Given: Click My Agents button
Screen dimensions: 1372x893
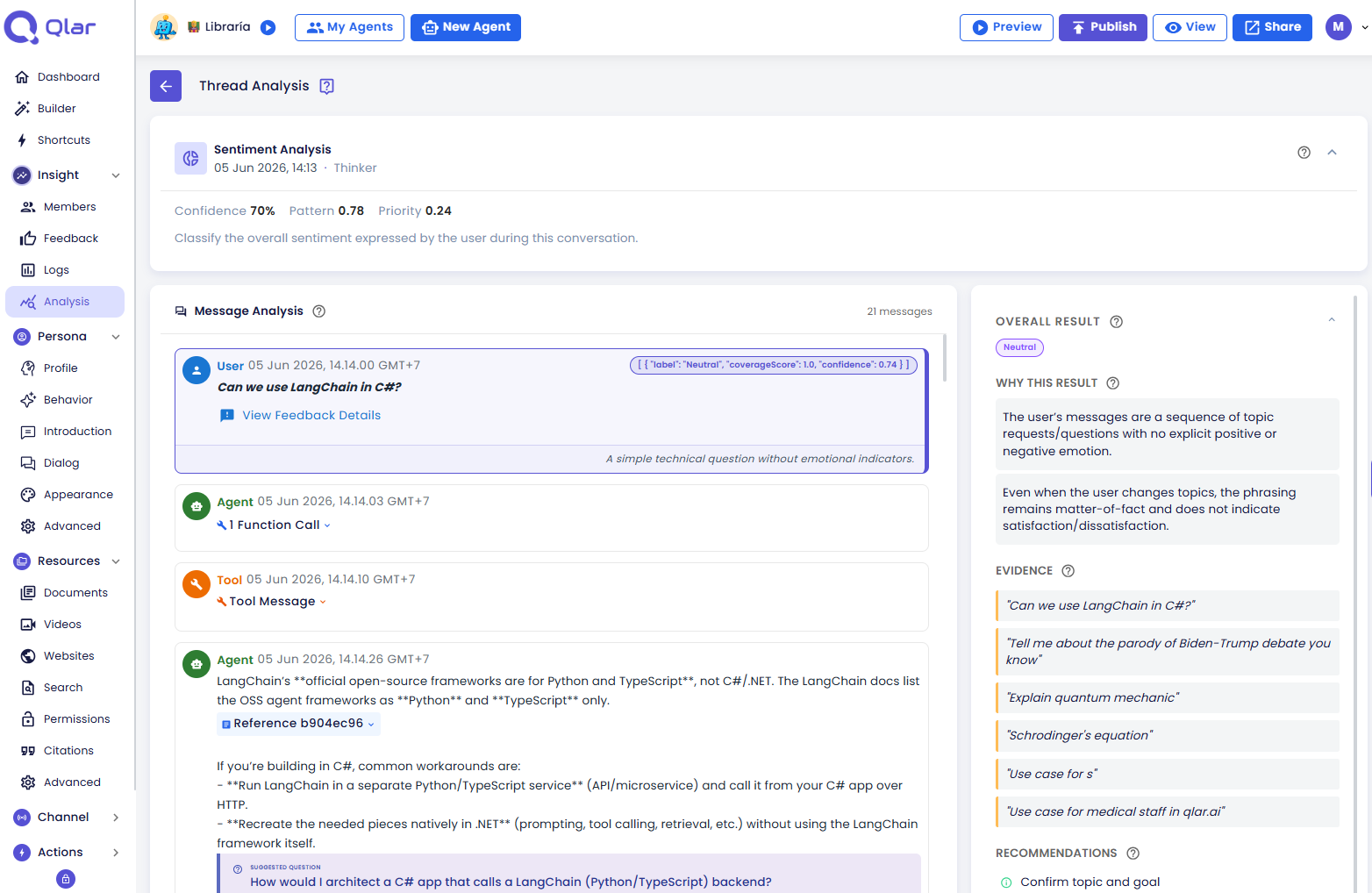Looking at the screenshot, I should point(349,27).
